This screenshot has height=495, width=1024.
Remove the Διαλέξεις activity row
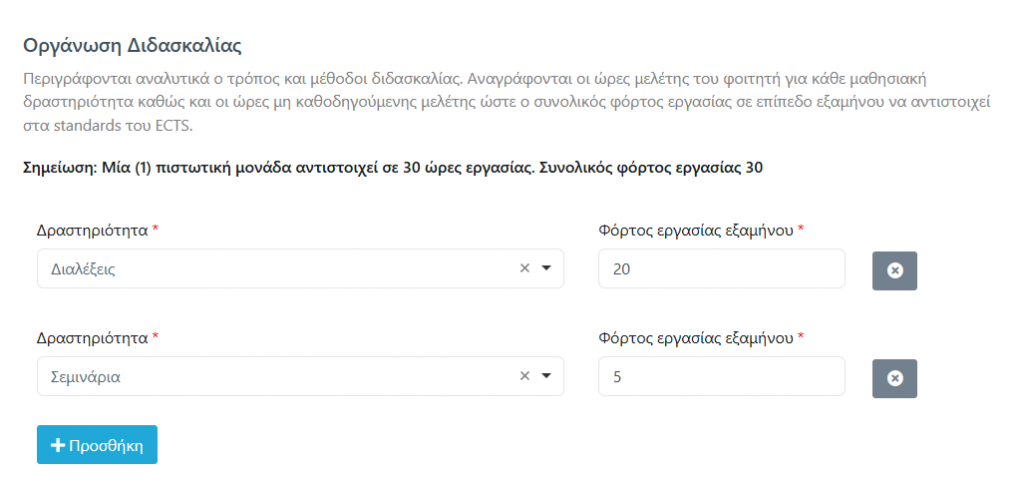coord(895,270)
